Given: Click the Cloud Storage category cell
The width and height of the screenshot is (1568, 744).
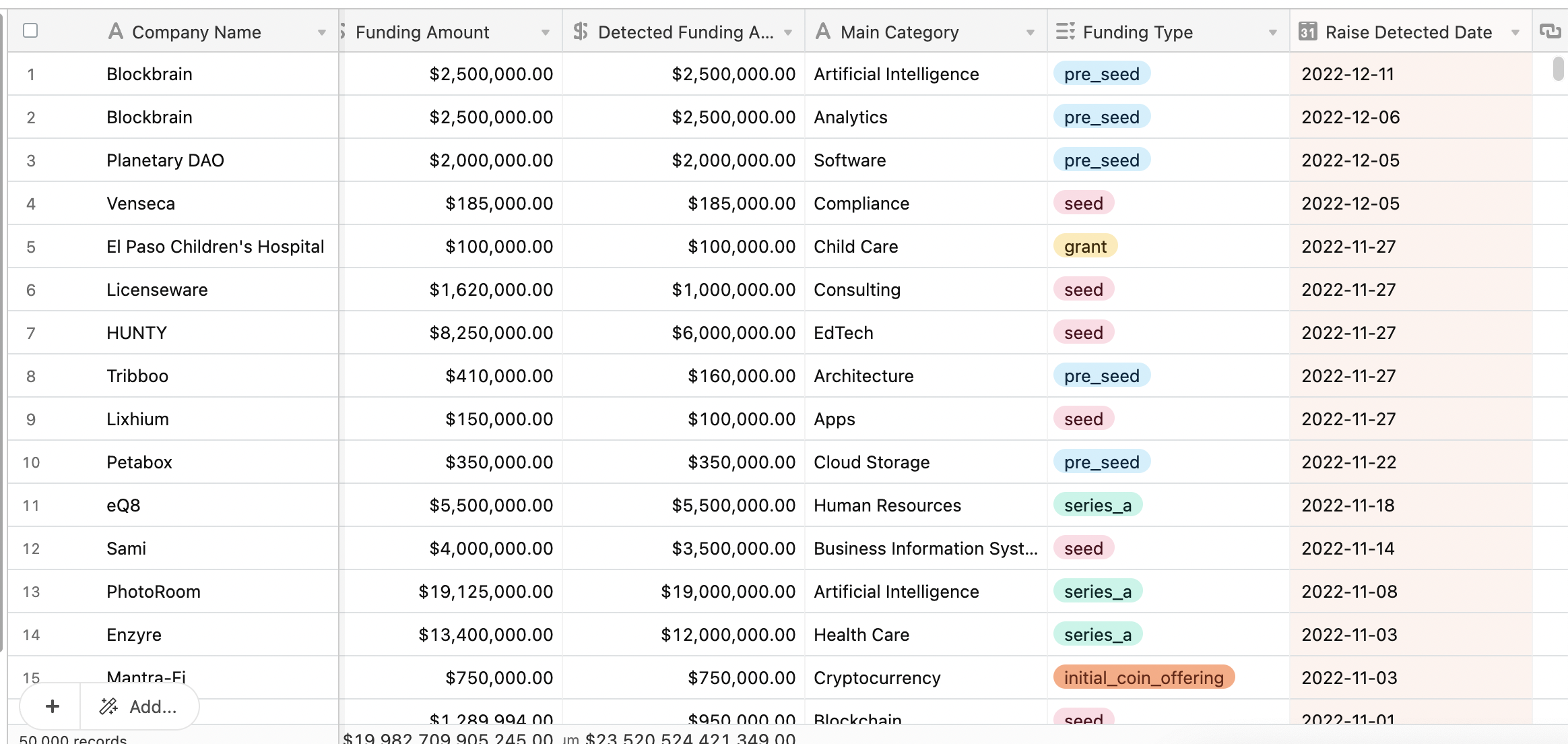Looking at the screenshot, I should [926, 462].
